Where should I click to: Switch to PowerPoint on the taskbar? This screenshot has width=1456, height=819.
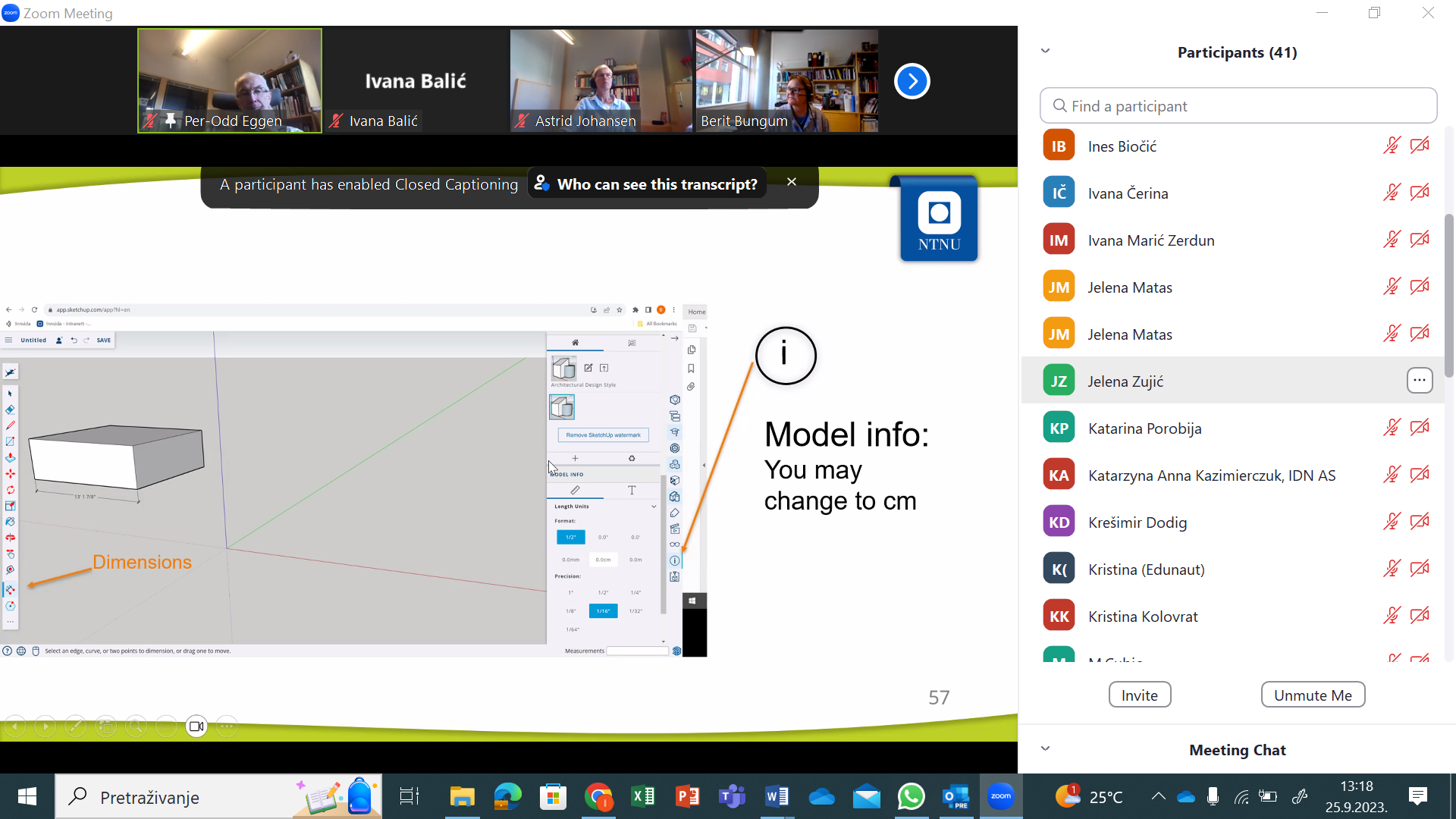[688, 796]
